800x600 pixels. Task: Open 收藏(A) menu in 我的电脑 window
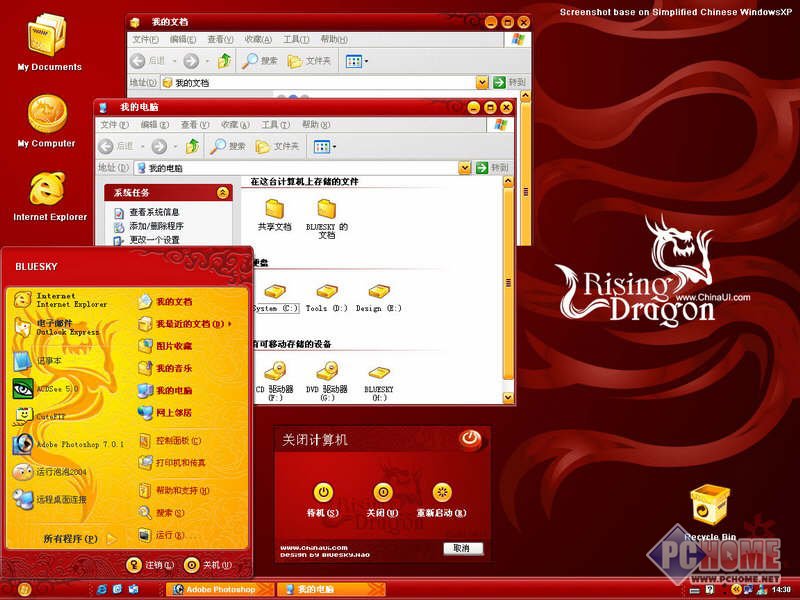coord(235,125)
